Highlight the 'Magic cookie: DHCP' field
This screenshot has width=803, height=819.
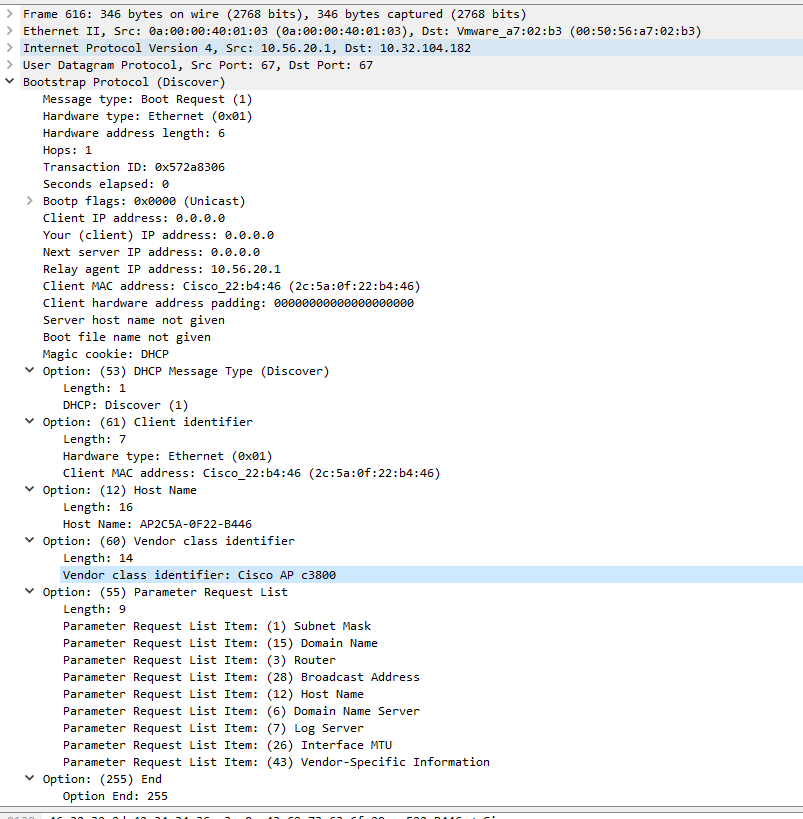106,354
